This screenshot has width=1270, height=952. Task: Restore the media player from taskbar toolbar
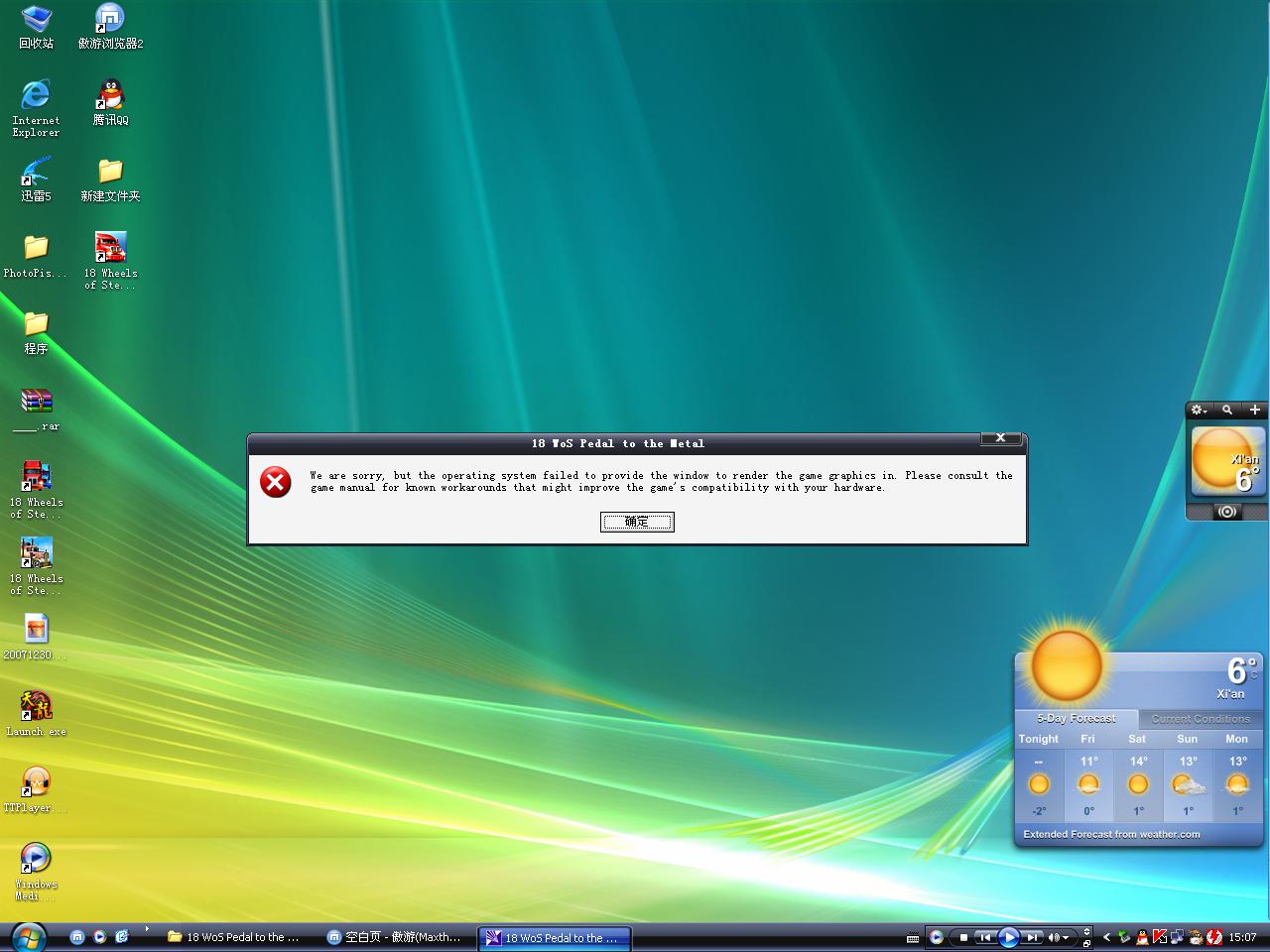(1087, 943)
